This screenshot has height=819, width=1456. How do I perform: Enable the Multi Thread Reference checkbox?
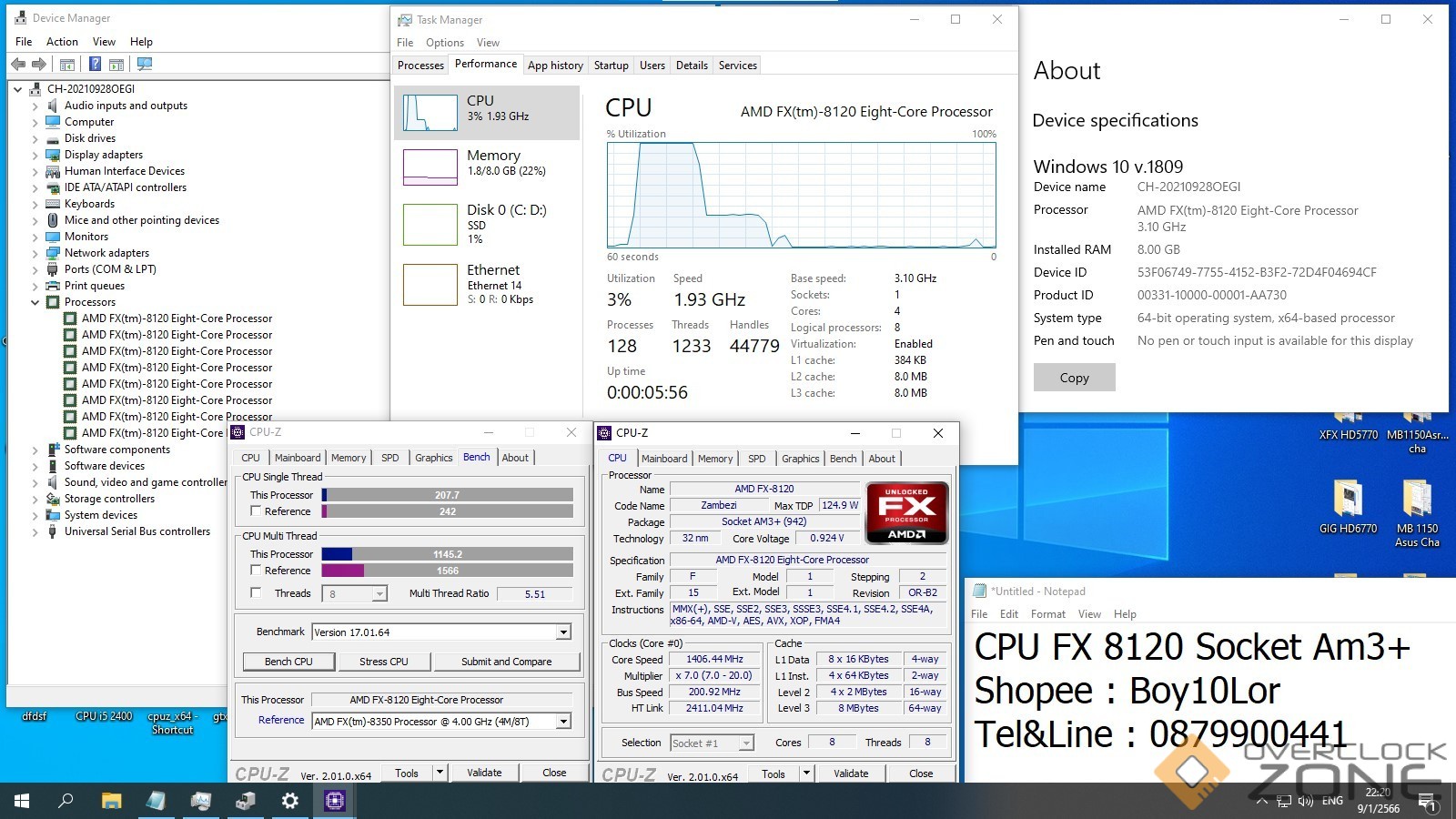[x=256, y=571]
